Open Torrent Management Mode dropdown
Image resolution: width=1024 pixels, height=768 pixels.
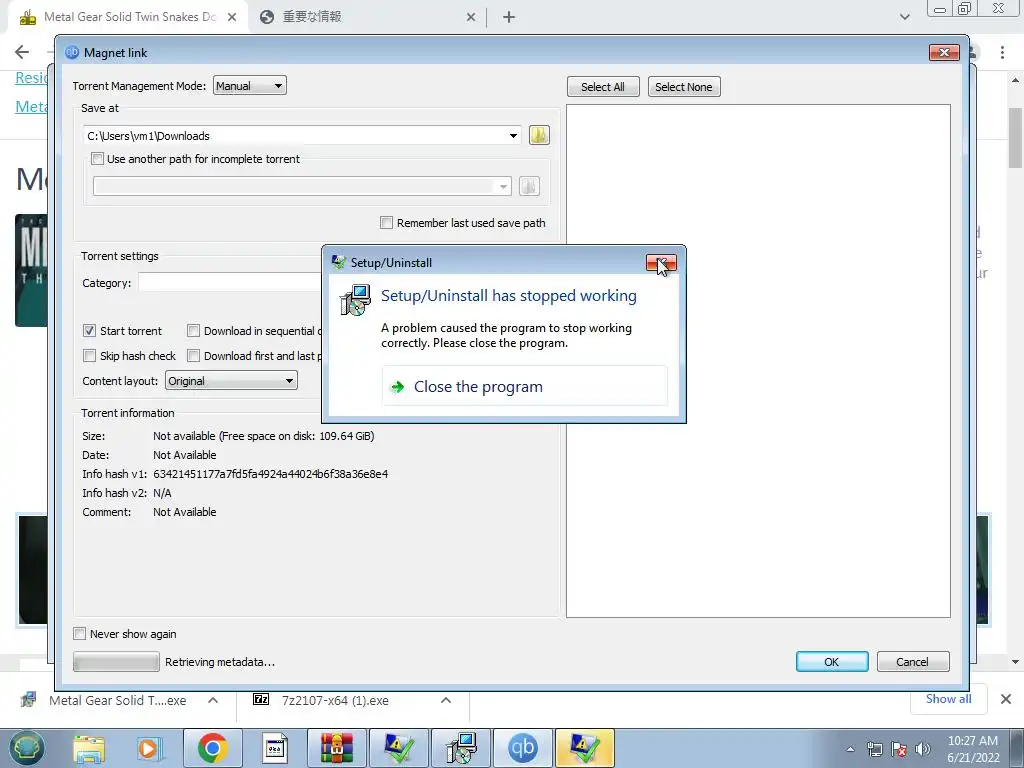[x=249, y=86]
